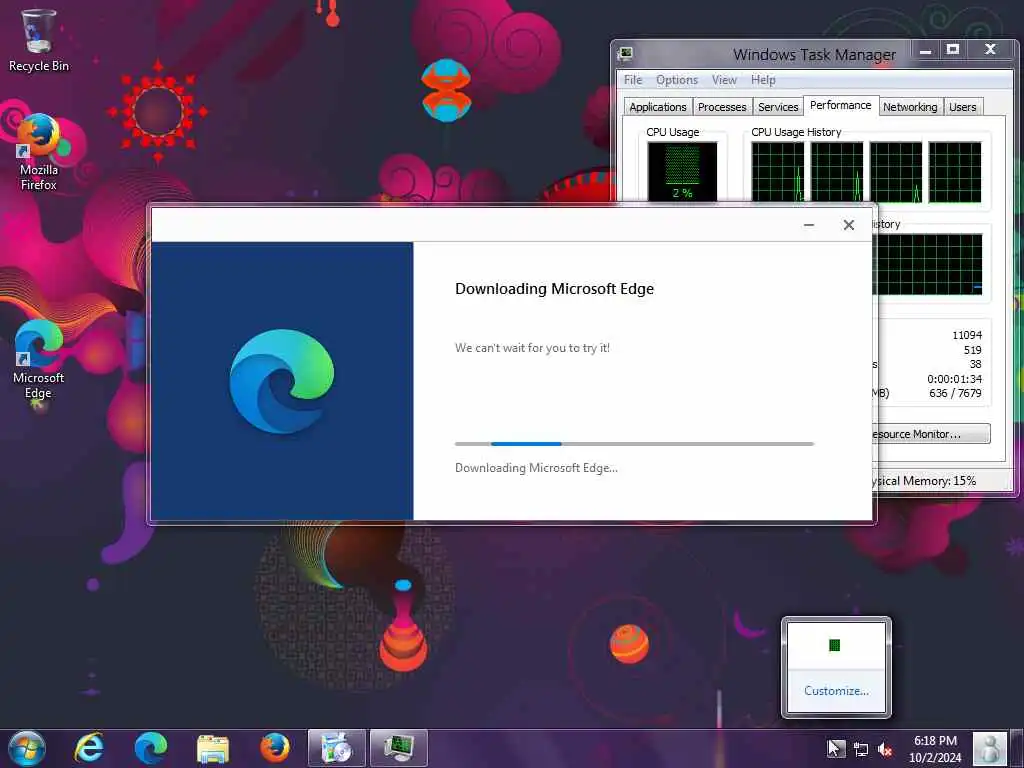Click the Task Manager title bar icon
The image size is (1024, 768).
click(625, 54)
